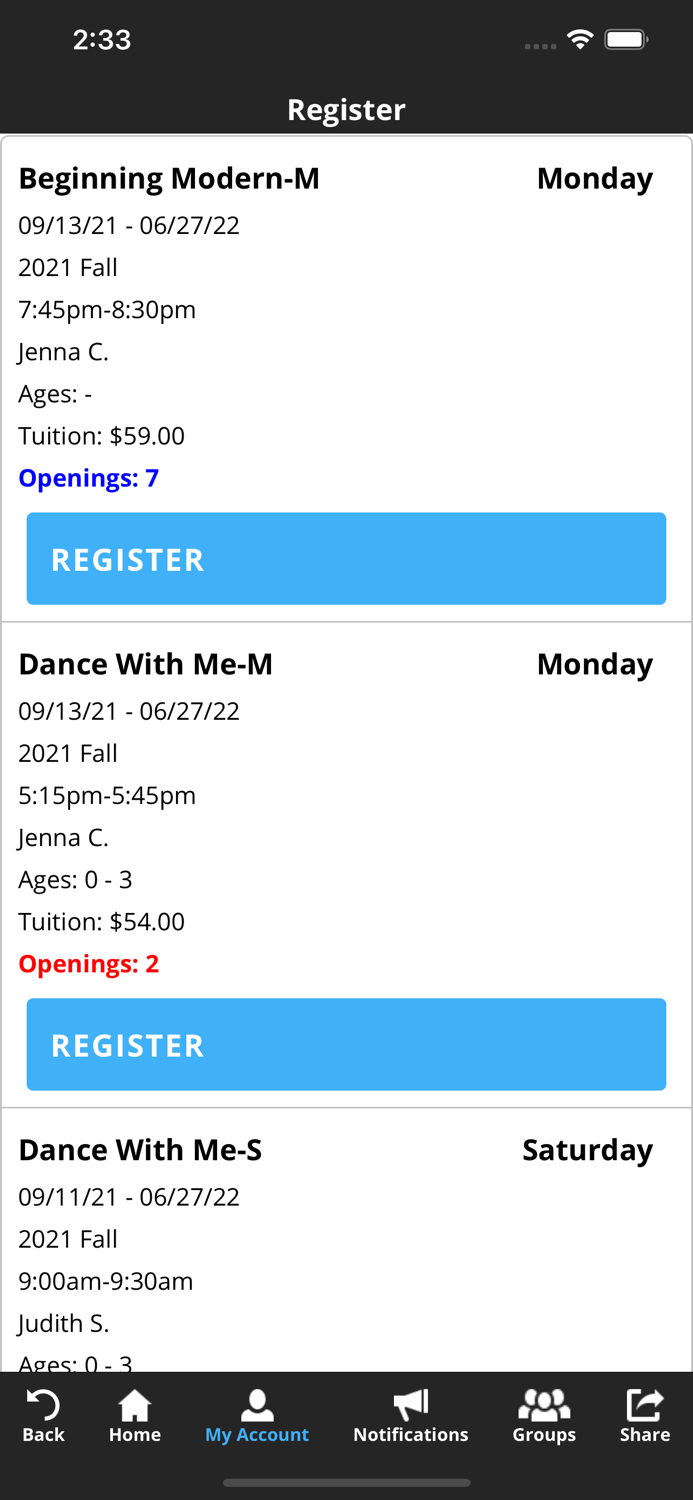Select the Dance With Me-M title
693x1500 pixels.
146,664
